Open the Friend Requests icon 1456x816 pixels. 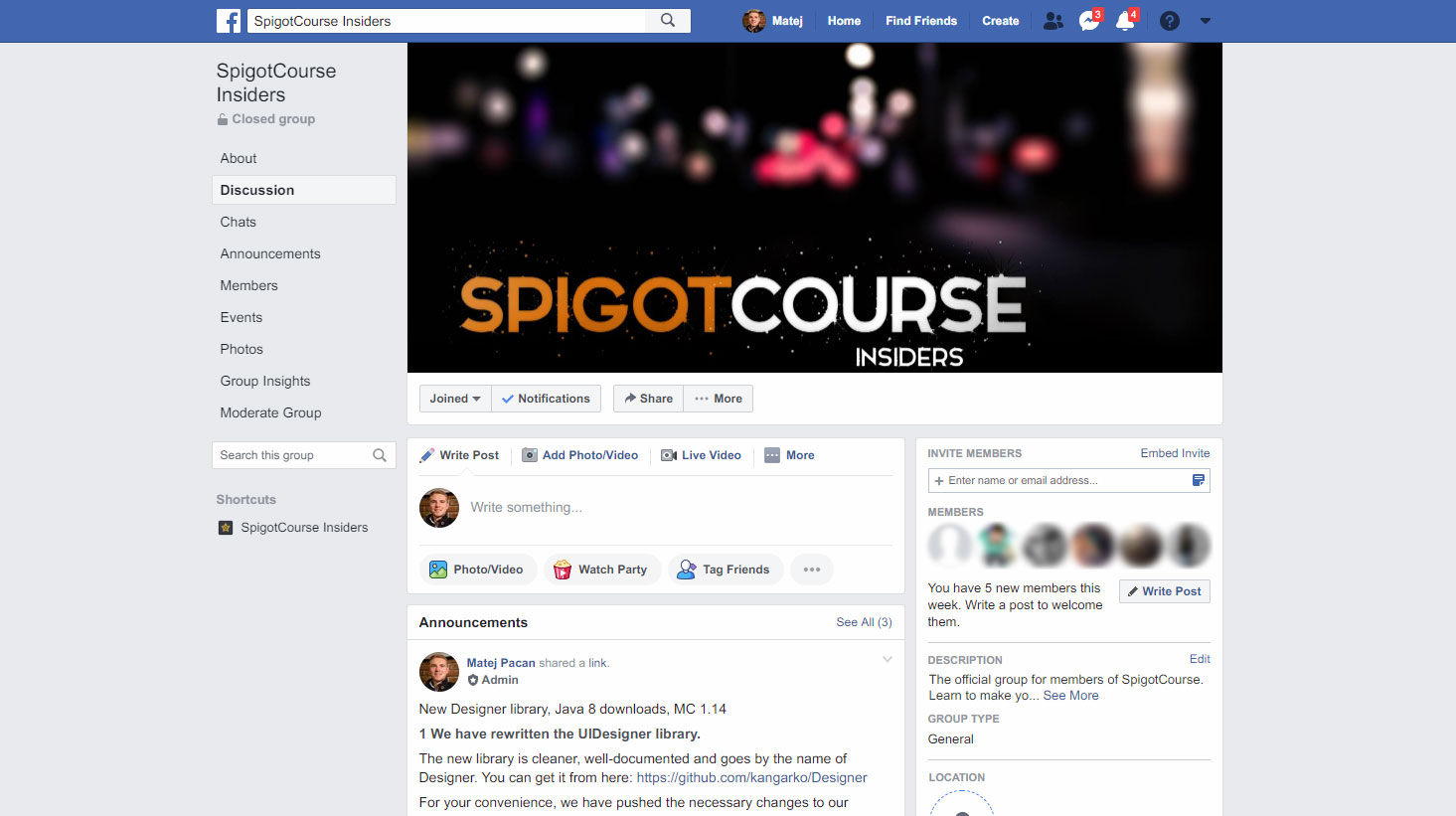[x=1053, y=21]
